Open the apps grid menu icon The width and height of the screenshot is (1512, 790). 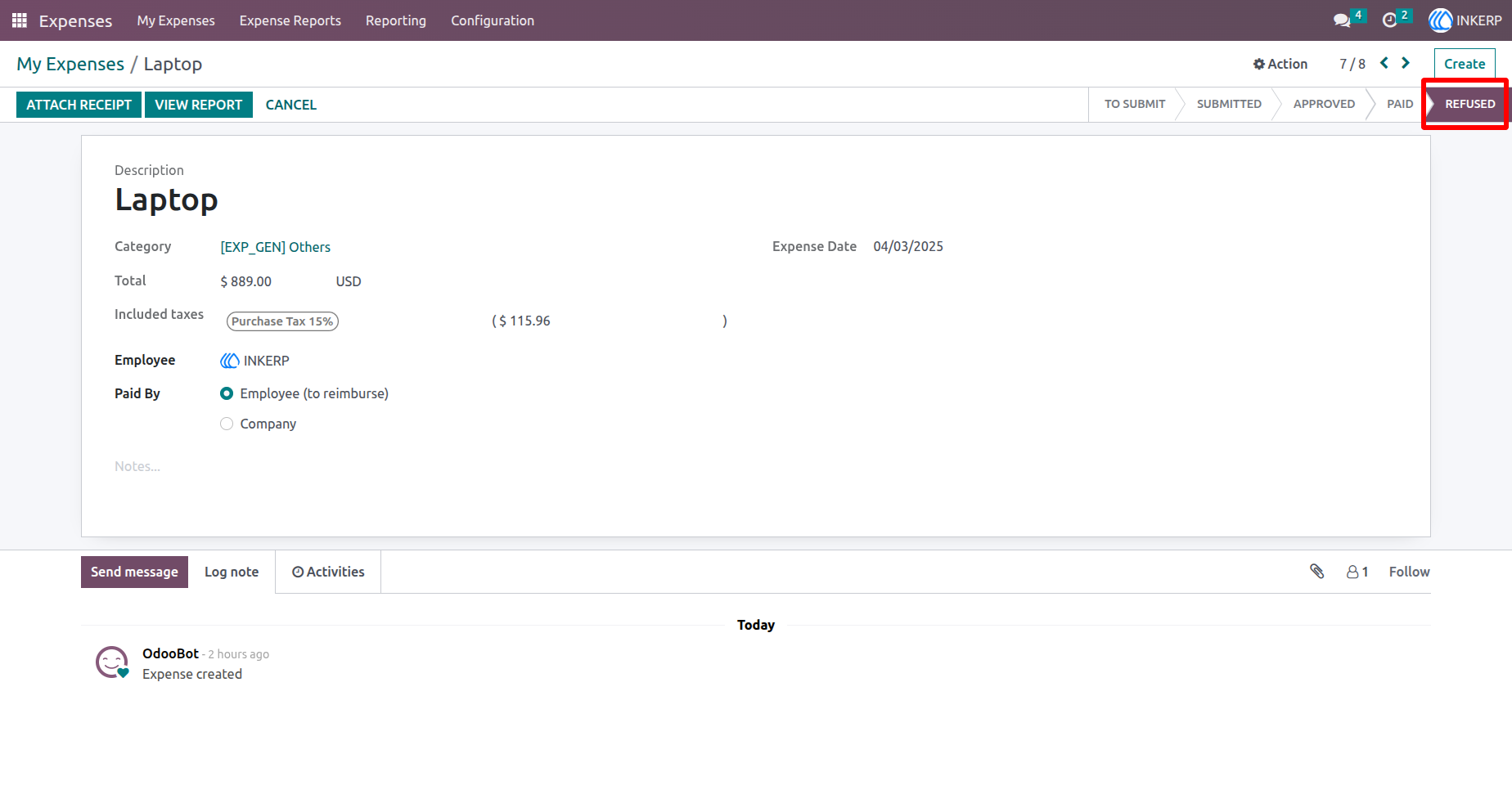click(20, 20)
